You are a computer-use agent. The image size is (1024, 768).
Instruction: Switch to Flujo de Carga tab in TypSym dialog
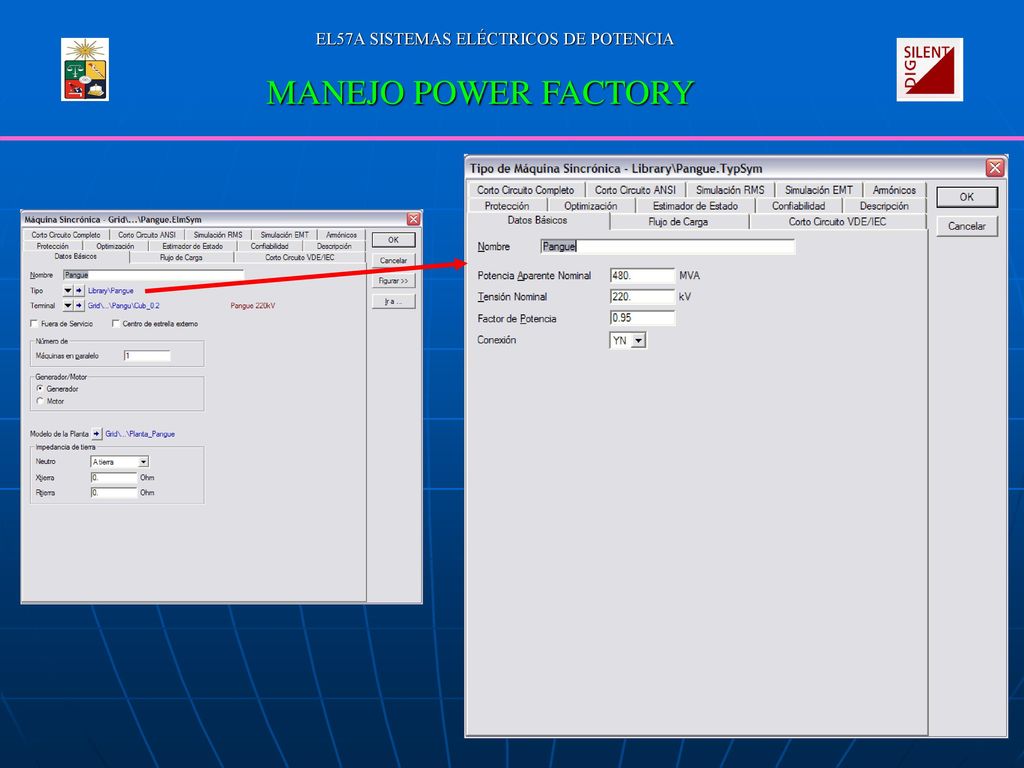click(x=679, y=222)
